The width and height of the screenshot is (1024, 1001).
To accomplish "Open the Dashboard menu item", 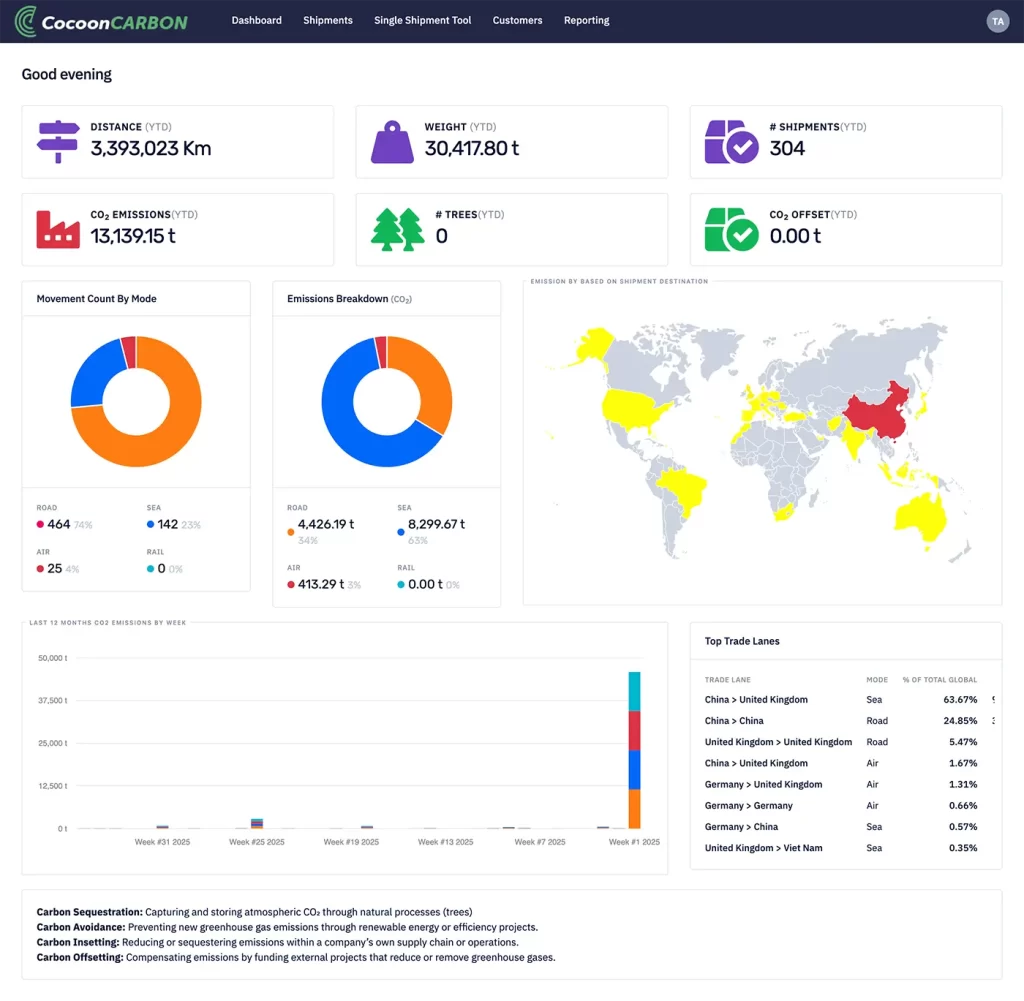I will click(256, 20).
